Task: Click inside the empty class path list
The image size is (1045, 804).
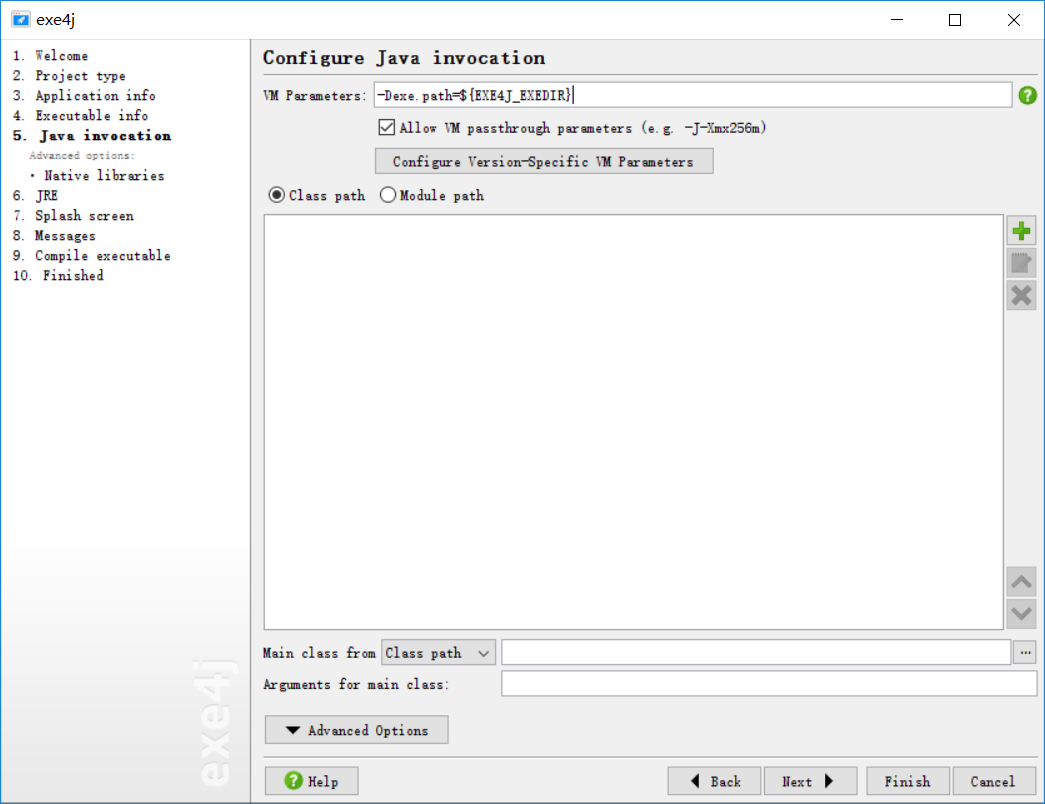Action: [x=633, y=422]
